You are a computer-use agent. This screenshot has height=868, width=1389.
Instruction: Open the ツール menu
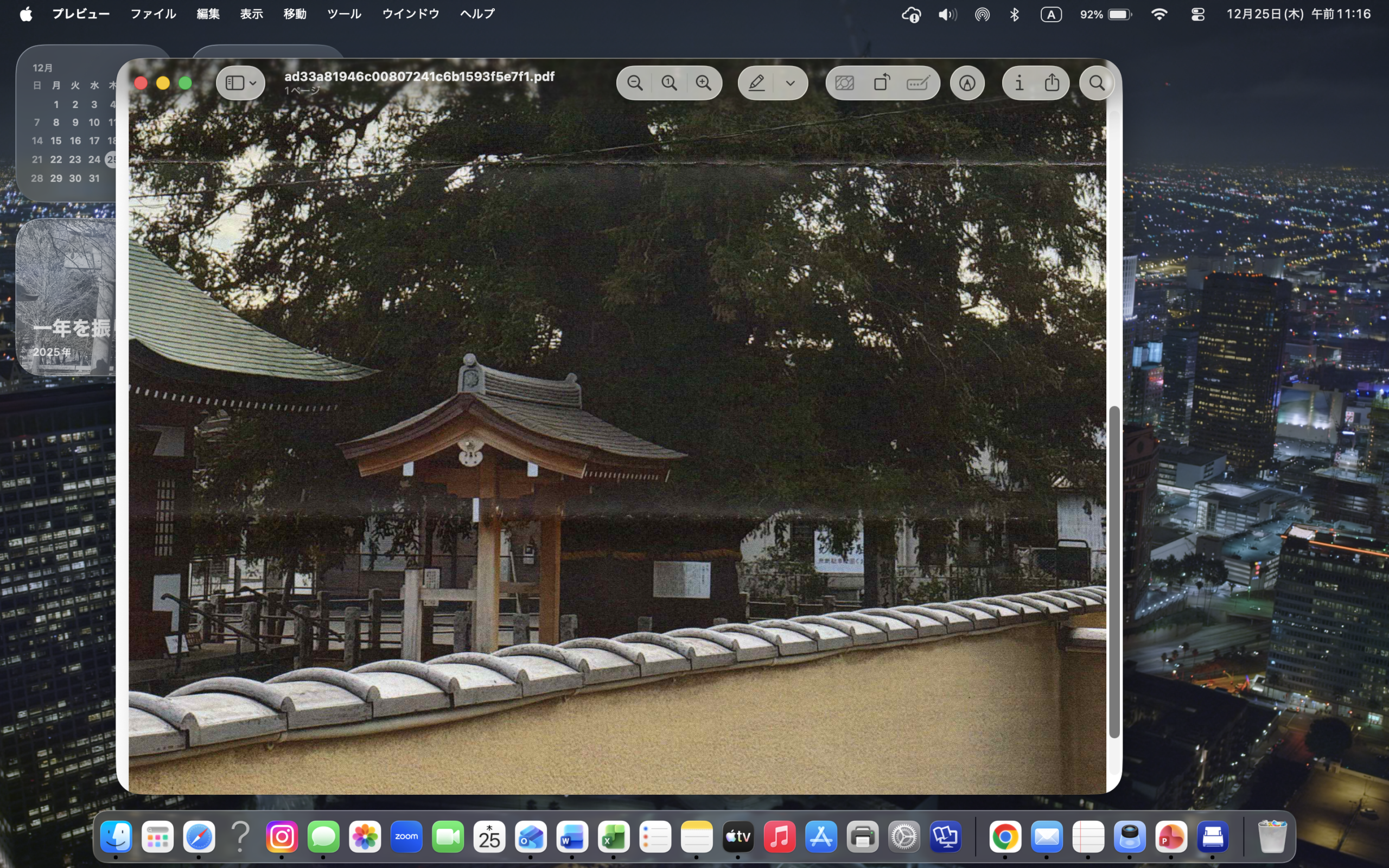pos(344,14)
